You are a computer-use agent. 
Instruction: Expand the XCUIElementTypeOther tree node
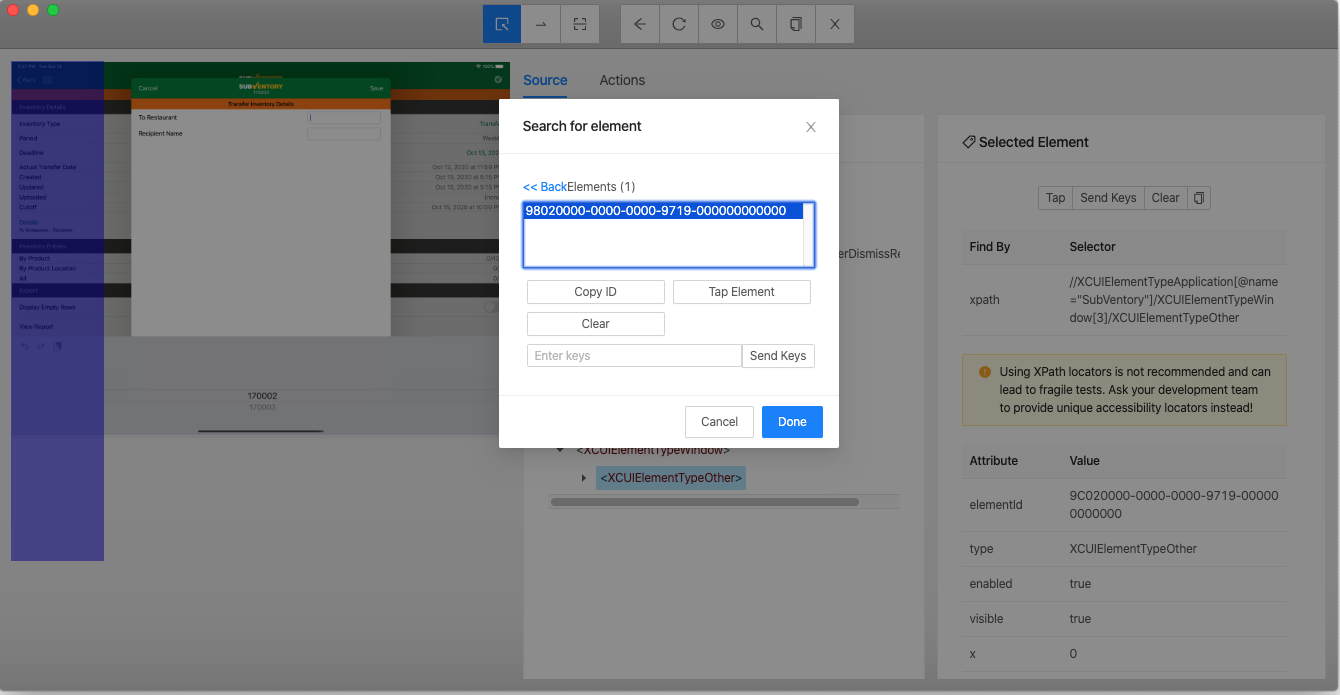pyautogui.click(x=584, y=479)
